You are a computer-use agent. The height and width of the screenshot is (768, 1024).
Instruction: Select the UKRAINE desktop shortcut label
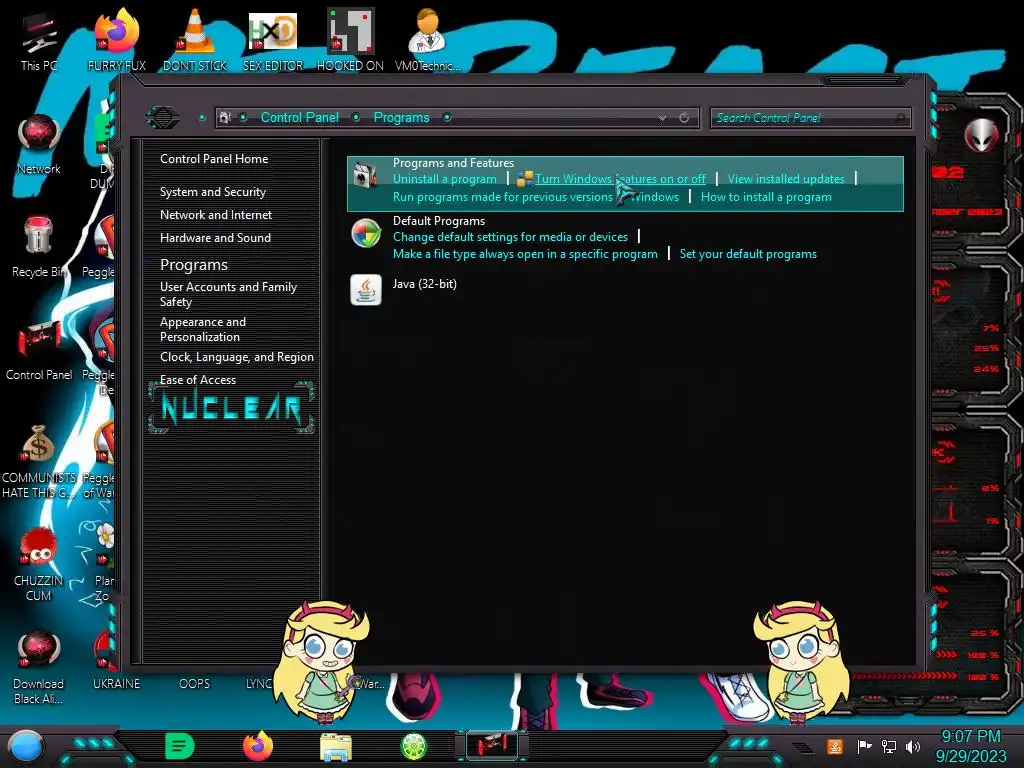116,684
